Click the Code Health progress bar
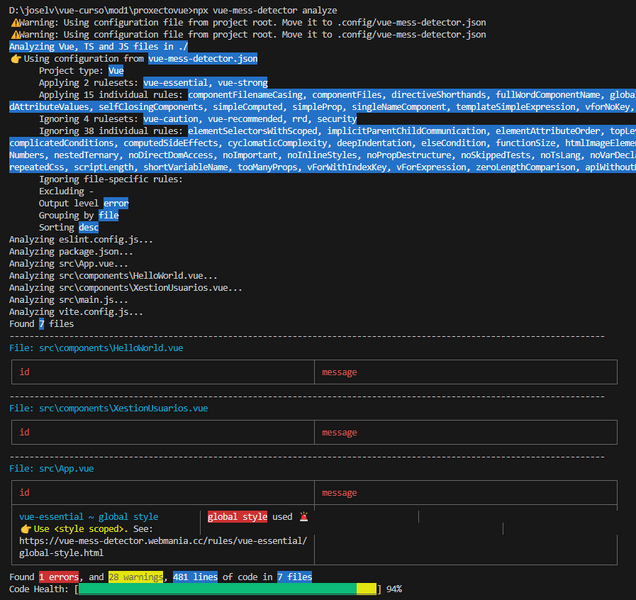This screenshot has height=600, width=636. click(x=227, y=589)
